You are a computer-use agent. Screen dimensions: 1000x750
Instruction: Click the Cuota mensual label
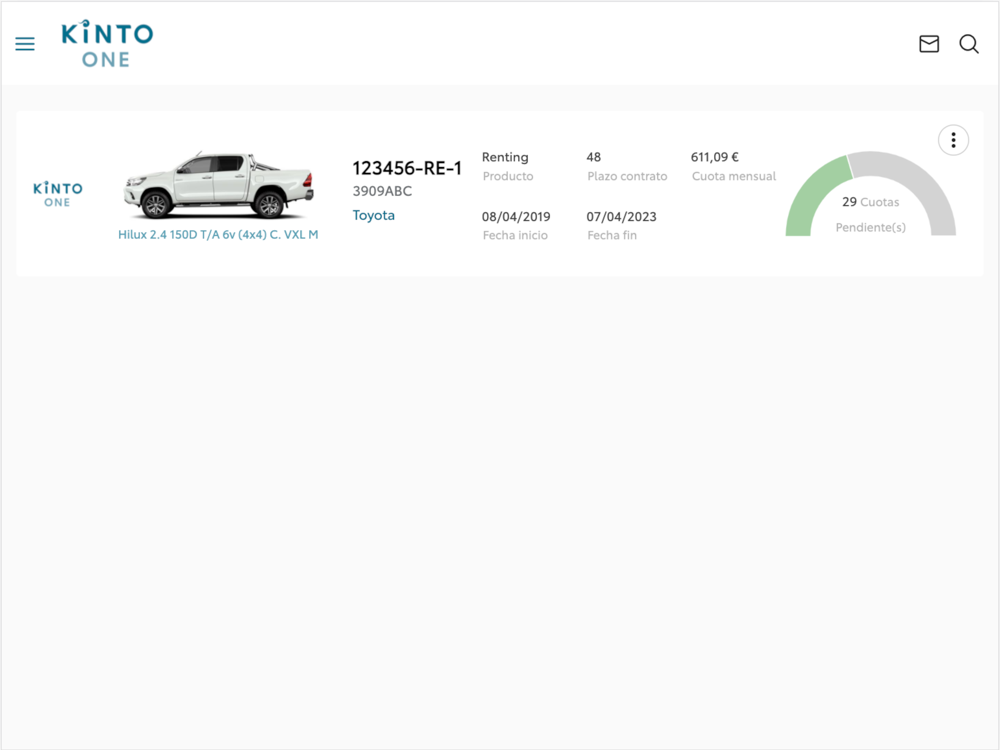734,176
